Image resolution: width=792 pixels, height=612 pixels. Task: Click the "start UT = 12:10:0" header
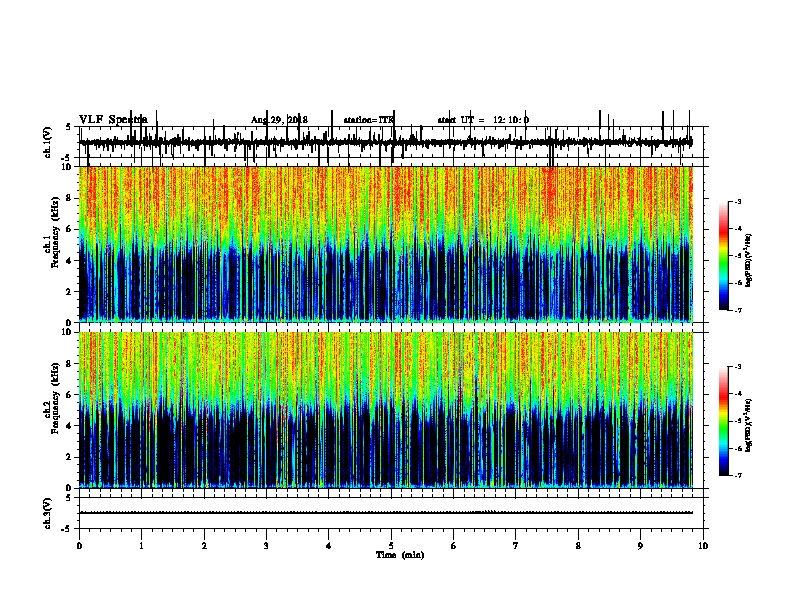click(x=483, y=120)
